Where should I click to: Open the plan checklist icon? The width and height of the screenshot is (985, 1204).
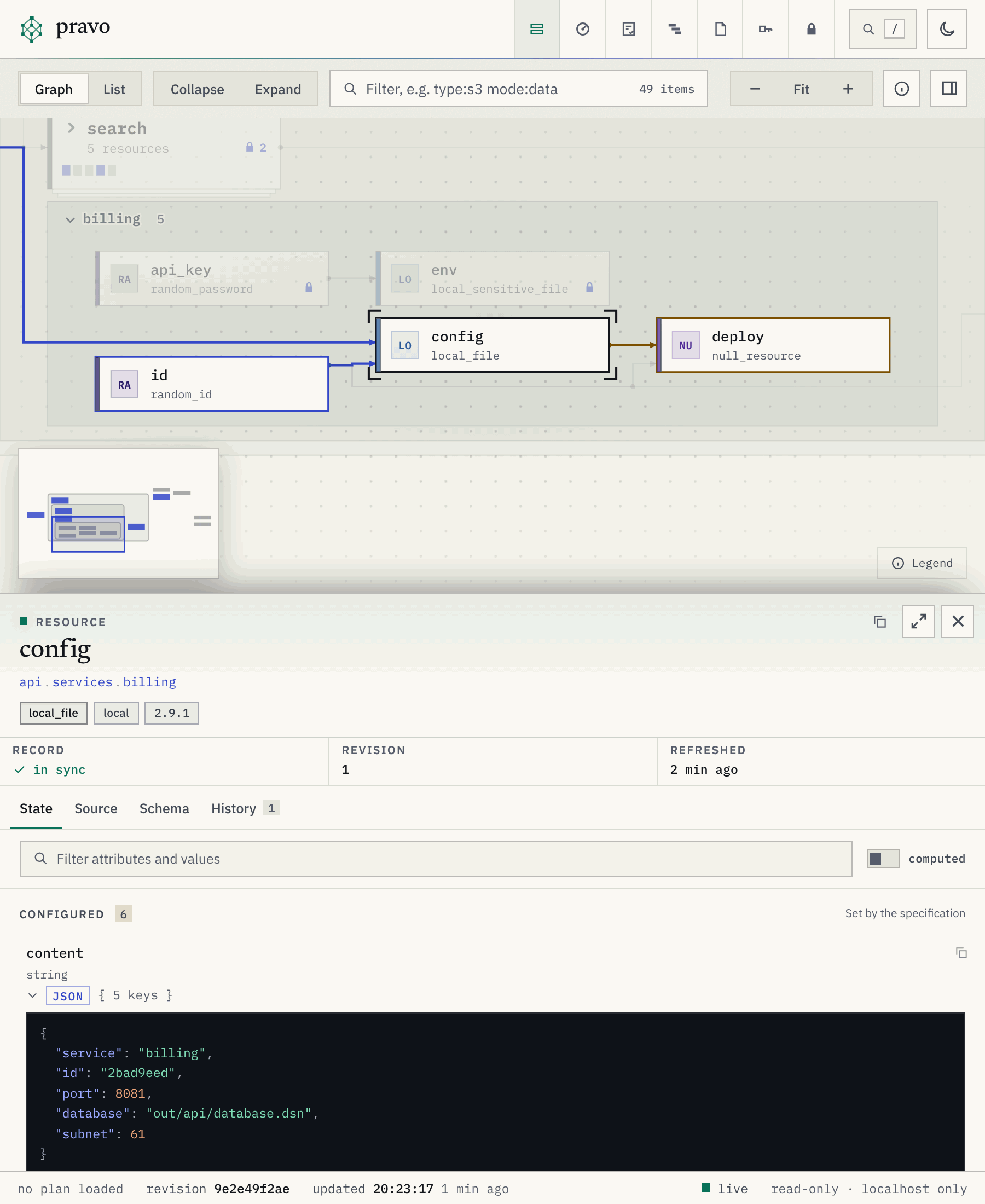[x=629, y=29]
